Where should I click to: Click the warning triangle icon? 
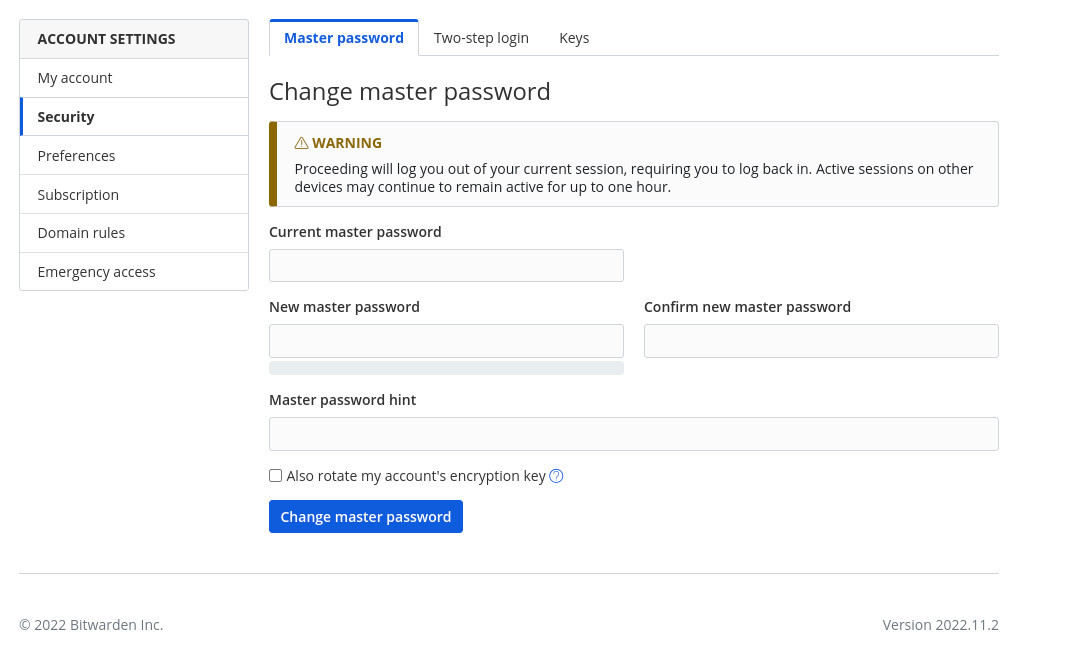pos(301,143)
